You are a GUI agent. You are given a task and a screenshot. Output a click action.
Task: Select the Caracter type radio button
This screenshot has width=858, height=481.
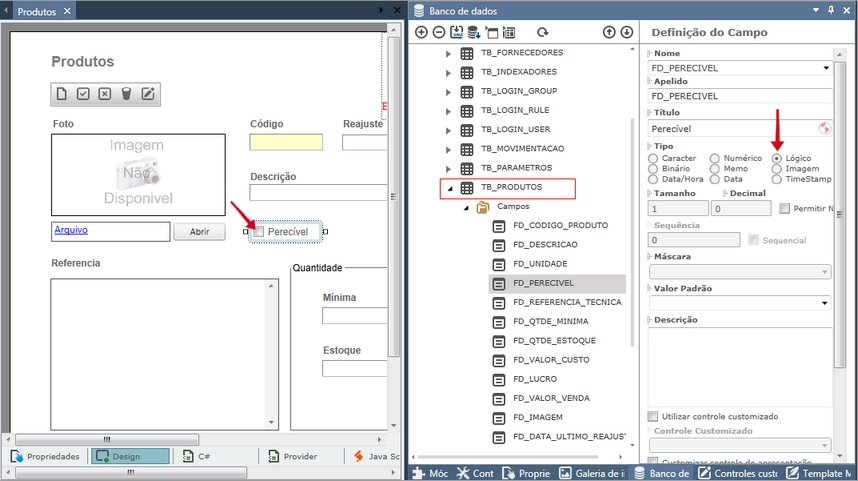tap(653, 158)
